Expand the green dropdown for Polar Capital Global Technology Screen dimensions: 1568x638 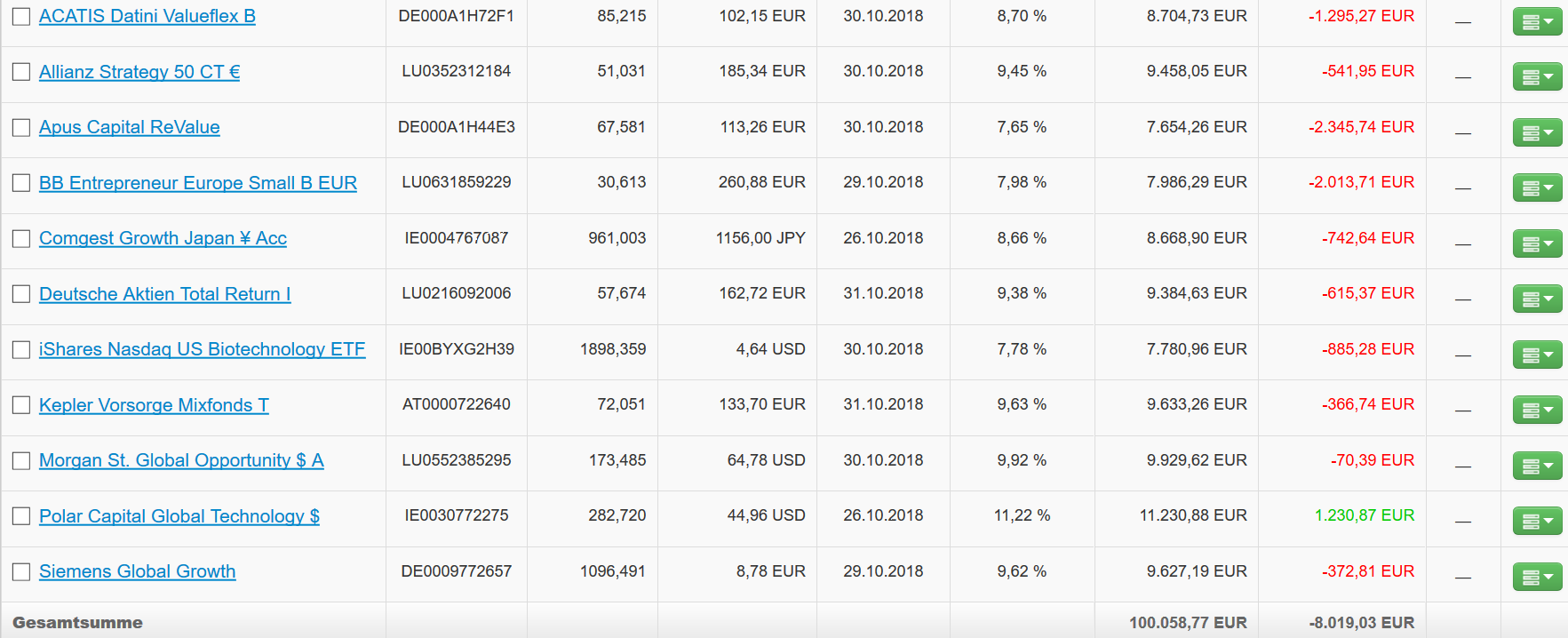click(1537, 522)
